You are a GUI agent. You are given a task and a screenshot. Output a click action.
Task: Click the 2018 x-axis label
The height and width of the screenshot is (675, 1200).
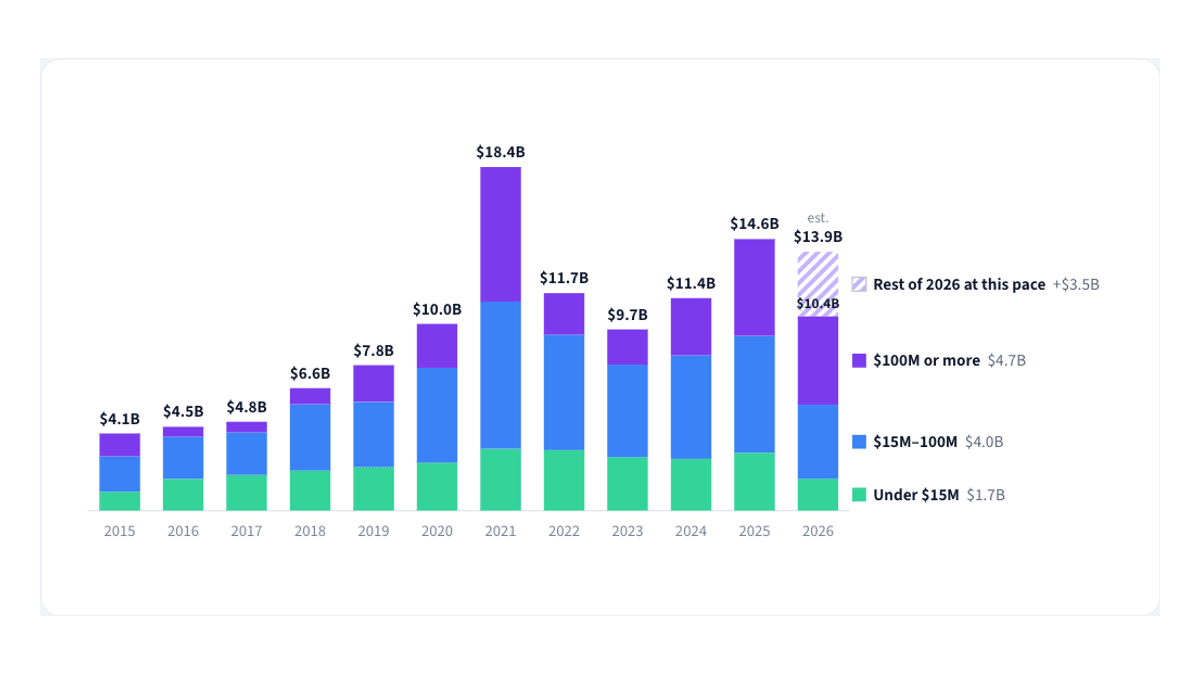tap(310, 531)
